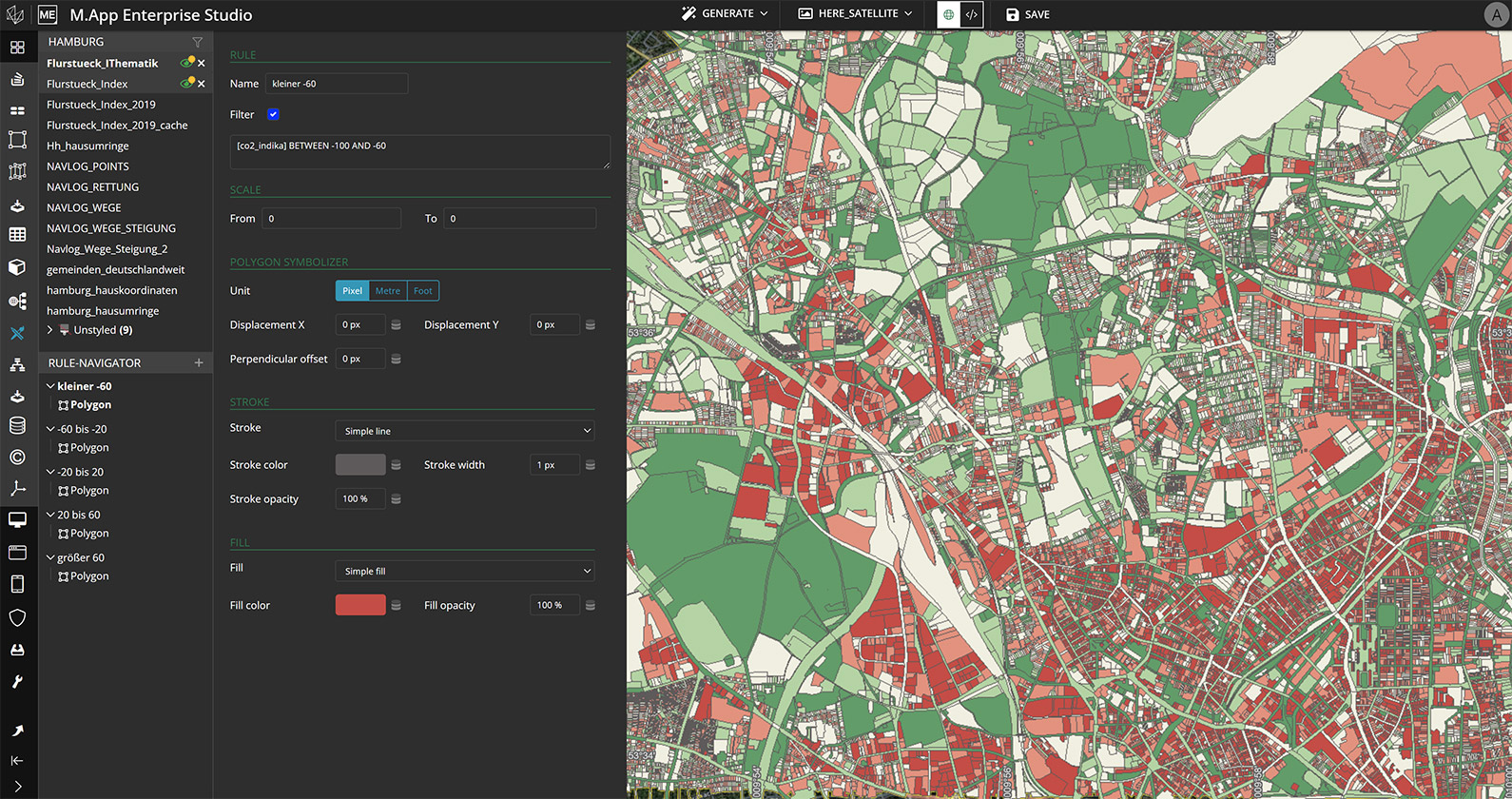The image size is (1512, 799).
Task: Open the classification nodes sidebar icon
Action: pyautogui.click(x=17, y=301)
